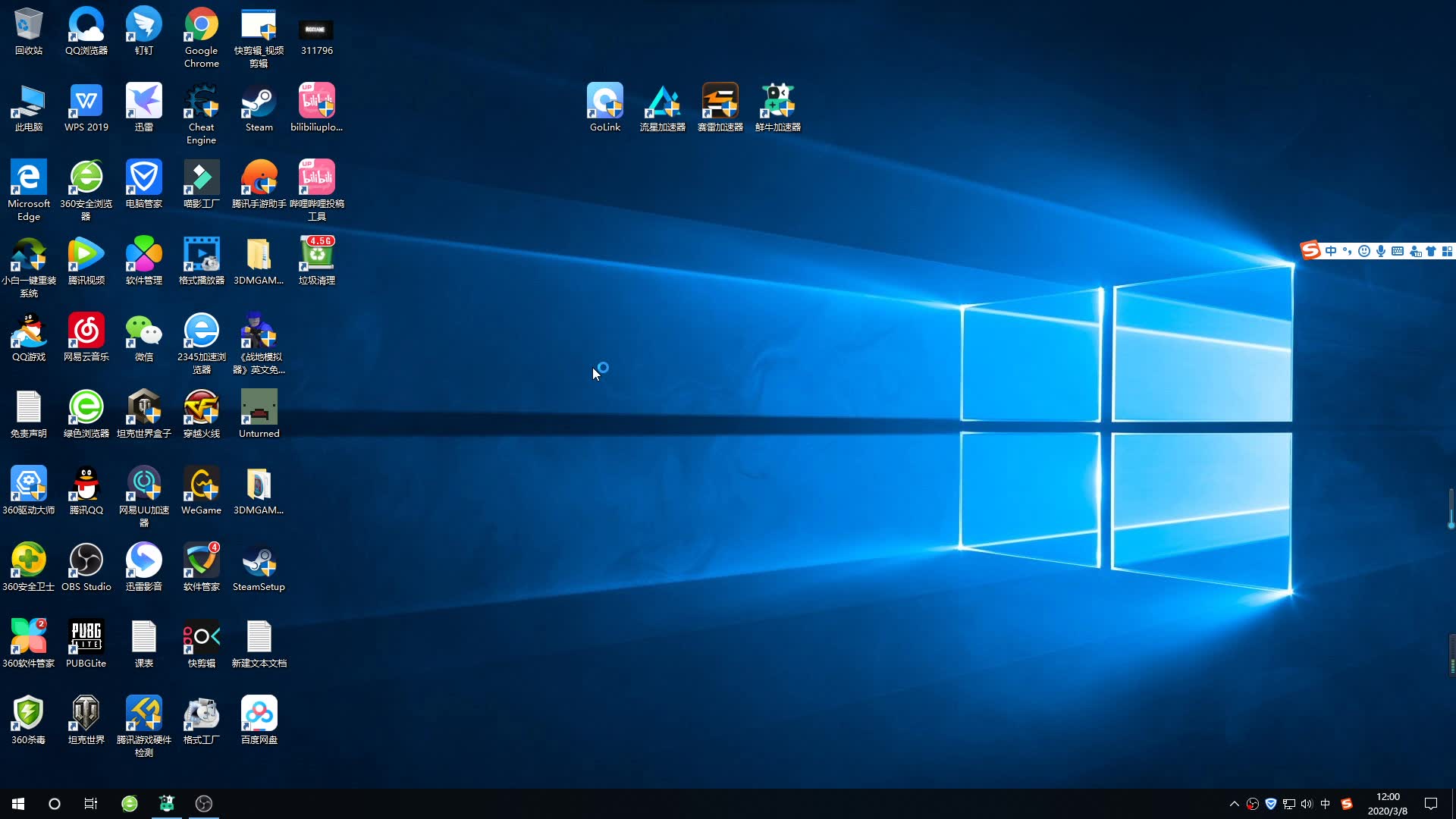
Task: Open the 迅雷 desktop icon
Action: 144,108
